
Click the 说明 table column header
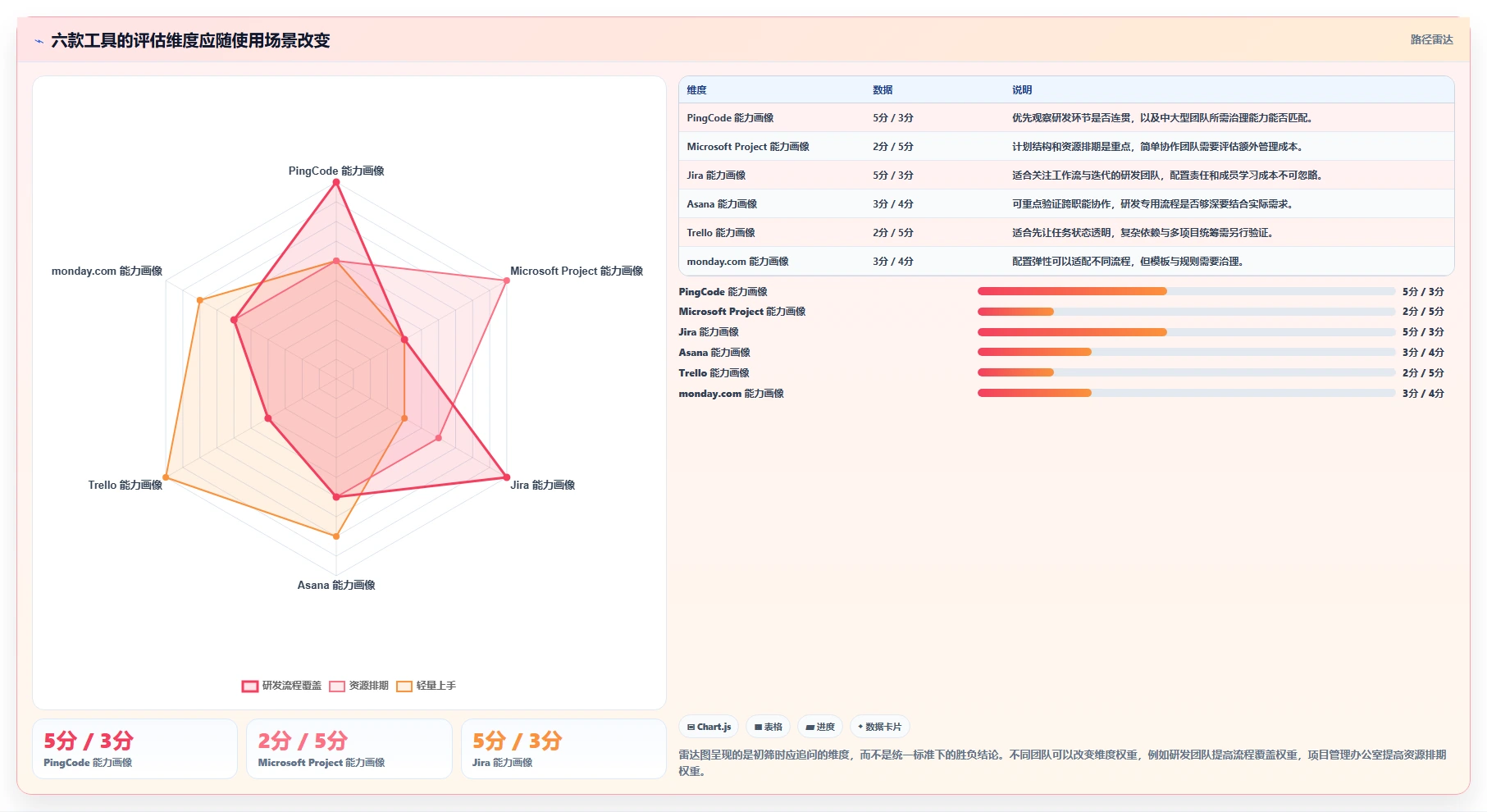click(1022, 90)
